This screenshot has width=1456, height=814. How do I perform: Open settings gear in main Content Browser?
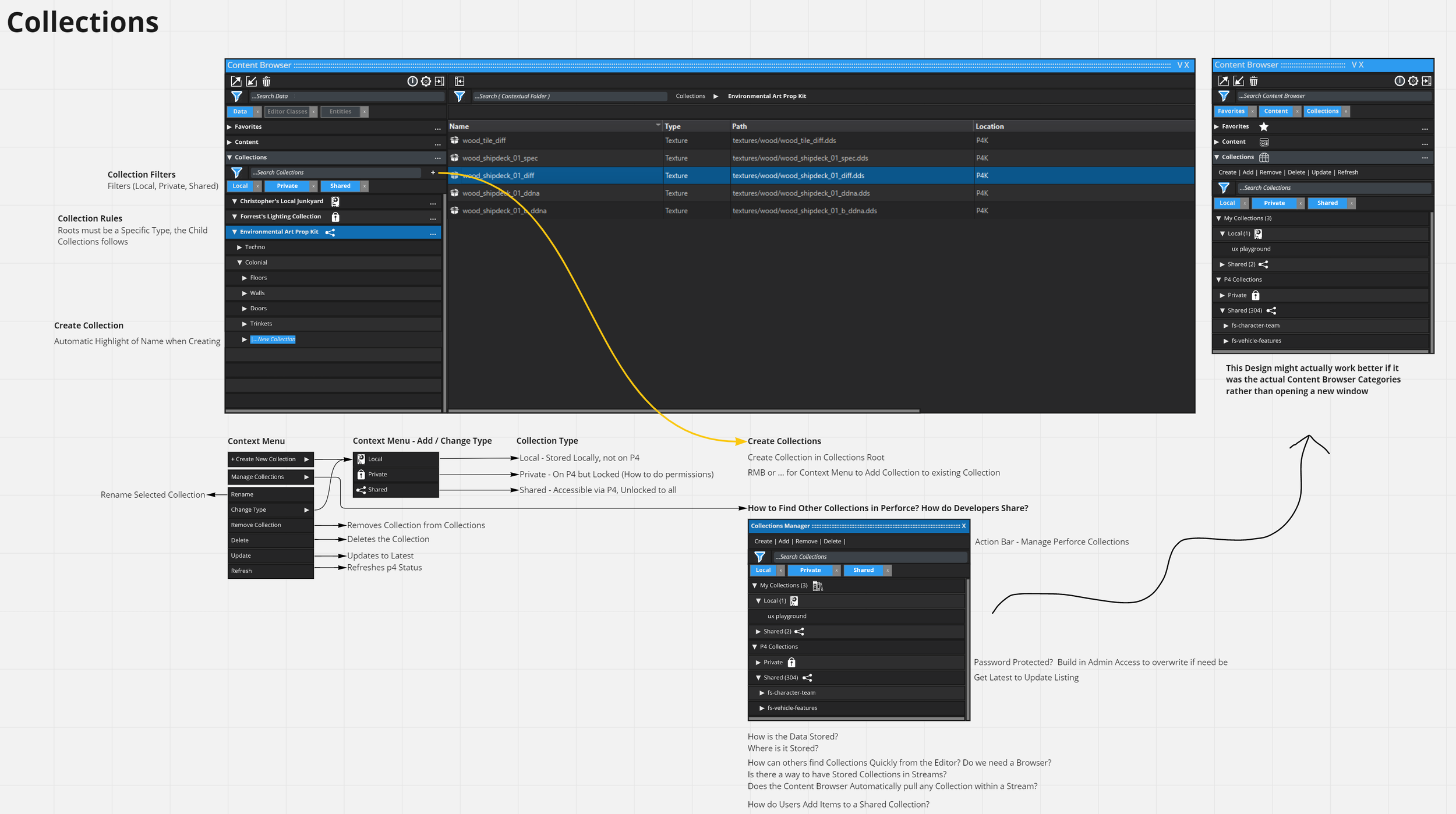point(426,82)
